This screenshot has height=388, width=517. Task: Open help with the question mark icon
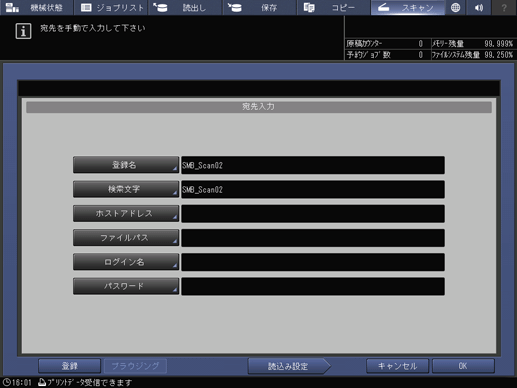pyautogui.click(x=504, y=7)
